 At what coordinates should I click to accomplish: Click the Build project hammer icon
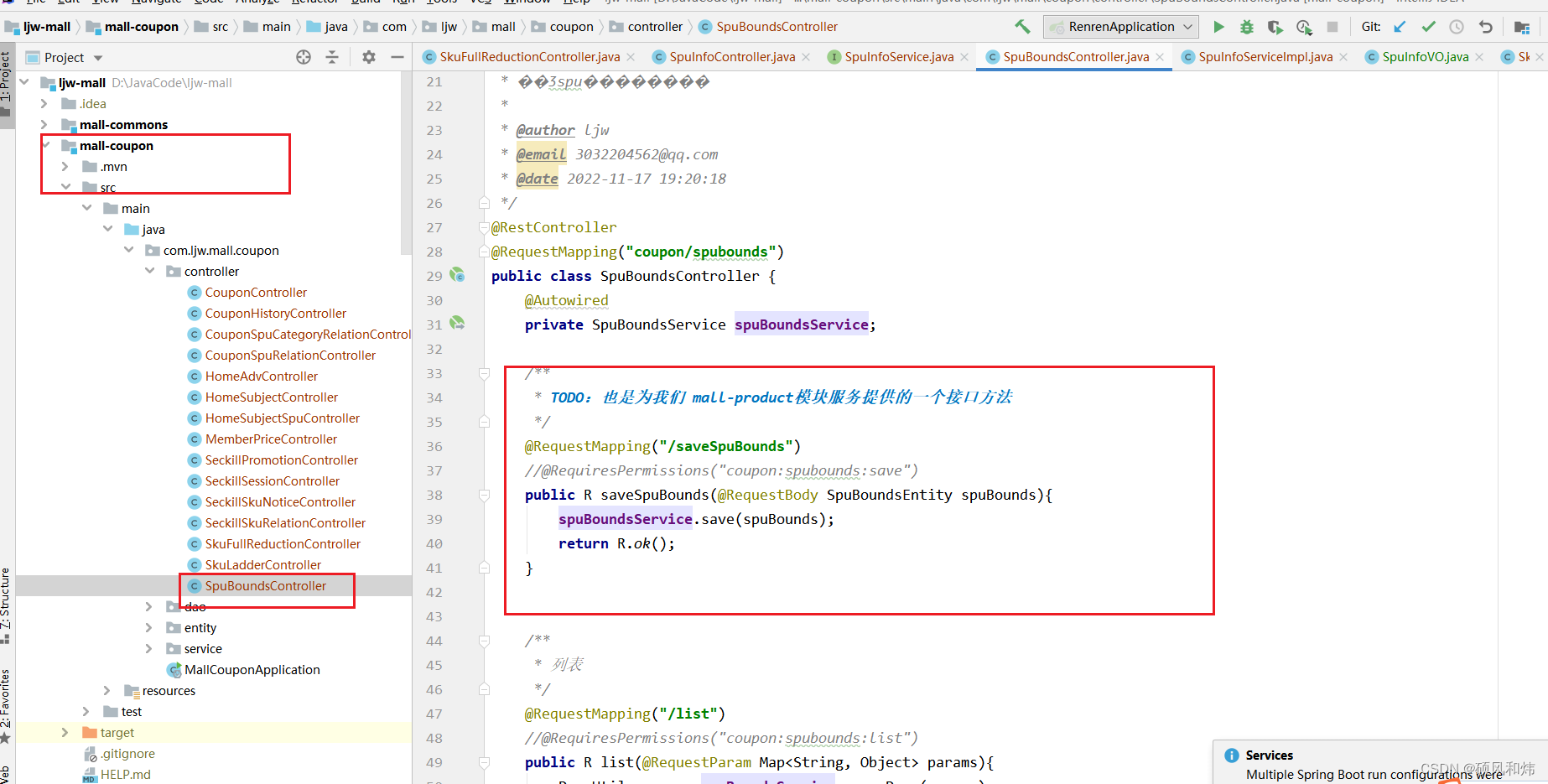coord(1022,27)
